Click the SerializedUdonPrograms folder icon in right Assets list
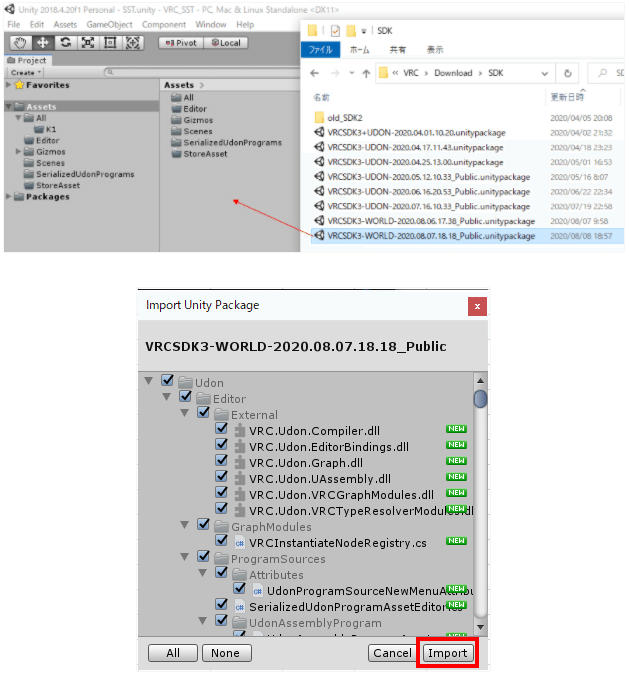Viewport: 629px width, 677px height. coord(176,142)
